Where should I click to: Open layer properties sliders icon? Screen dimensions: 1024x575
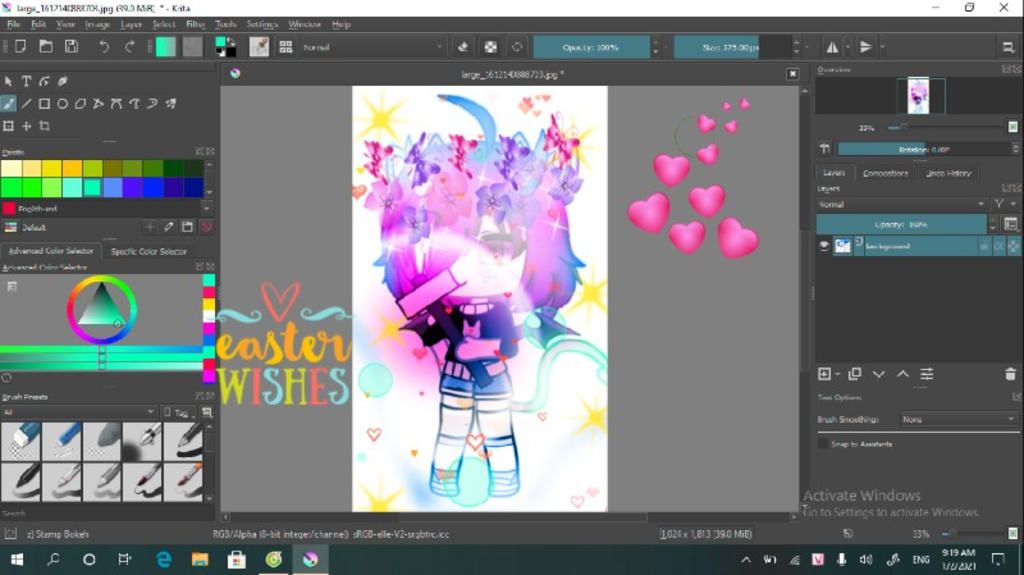pyautogui.click(x=927, y=374)
